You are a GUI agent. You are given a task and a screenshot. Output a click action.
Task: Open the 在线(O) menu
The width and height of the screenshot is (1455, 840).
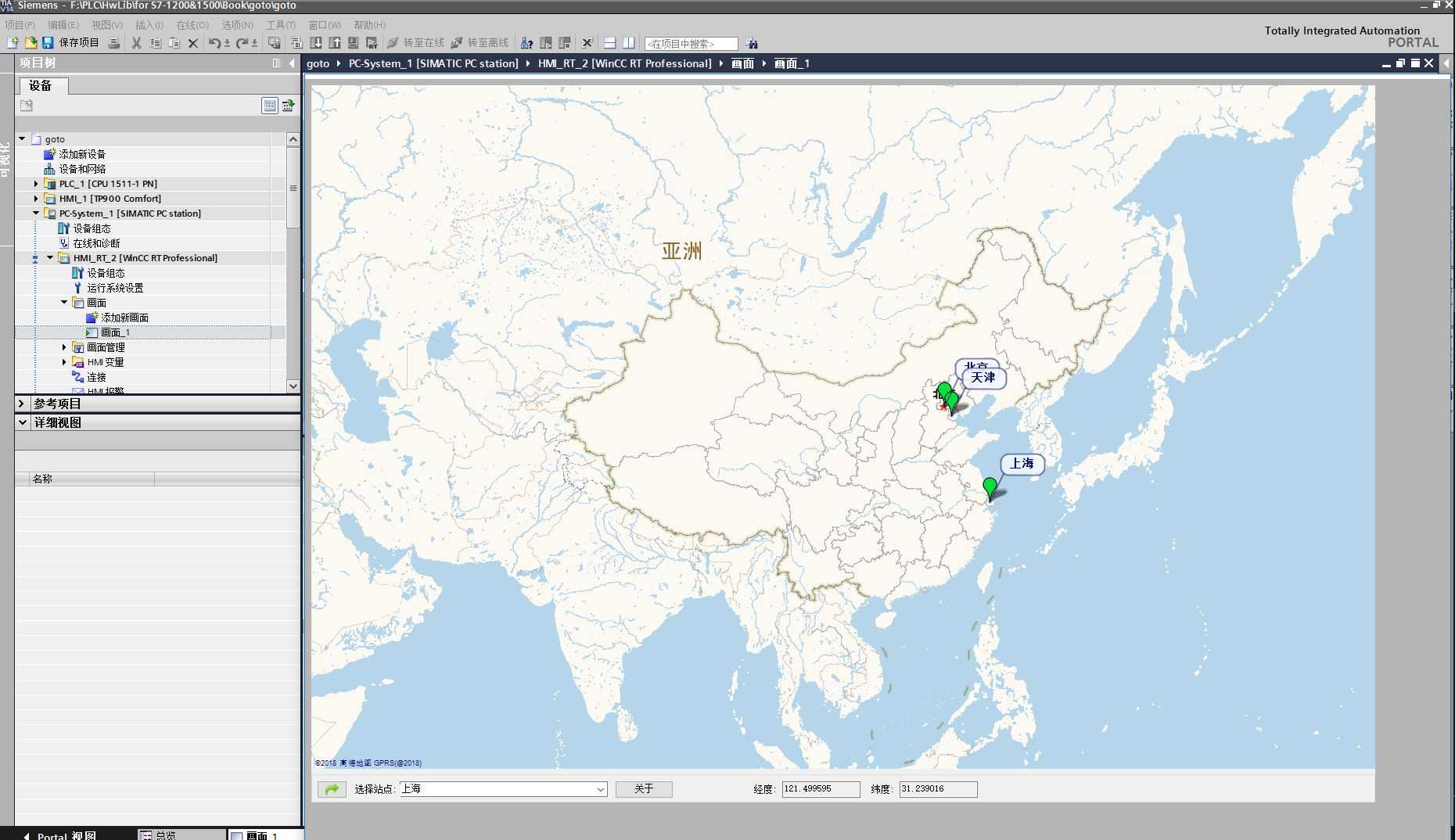(x=192, y=25)
